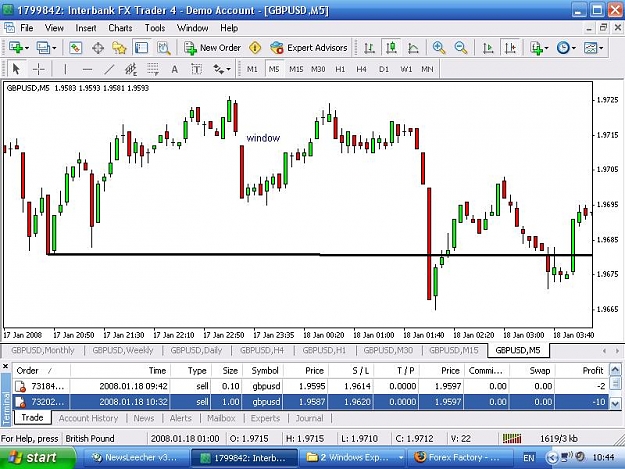
Task: Switch to H4 timeframe
Action: tap(362, 69)
